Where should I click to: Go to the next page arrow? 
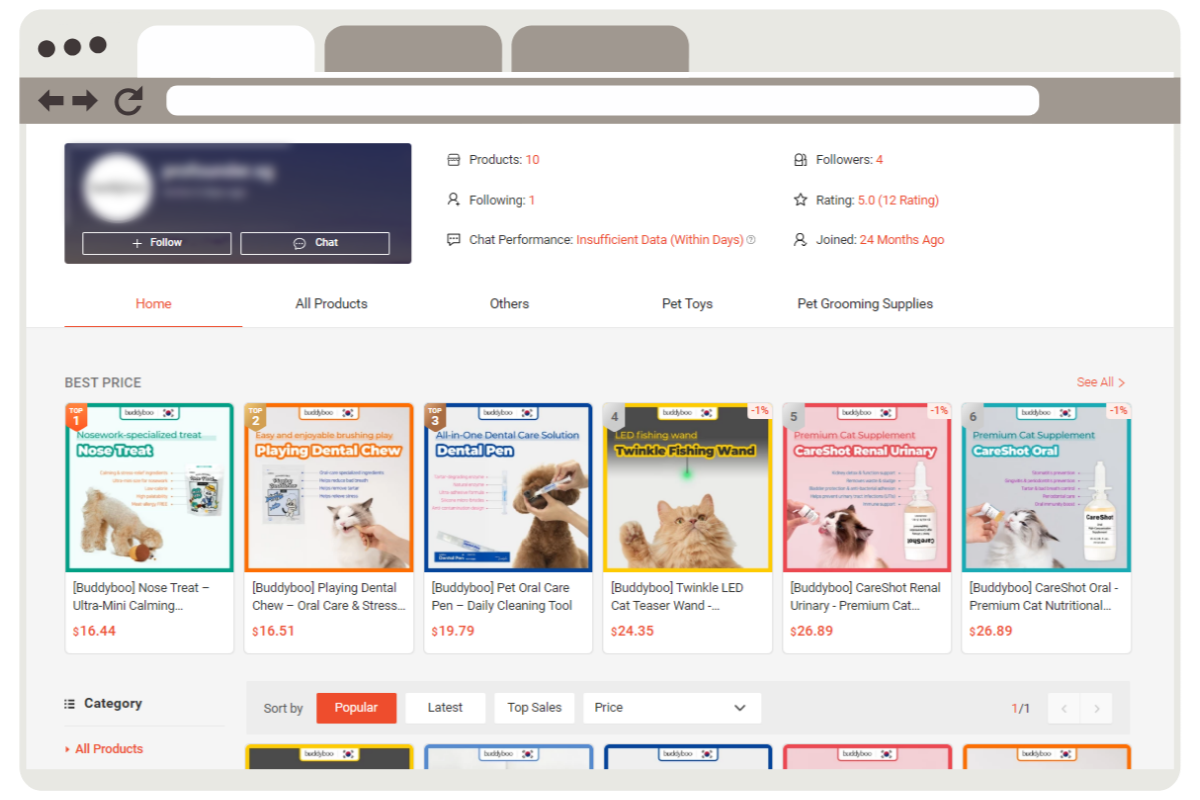pos(1096,708)
